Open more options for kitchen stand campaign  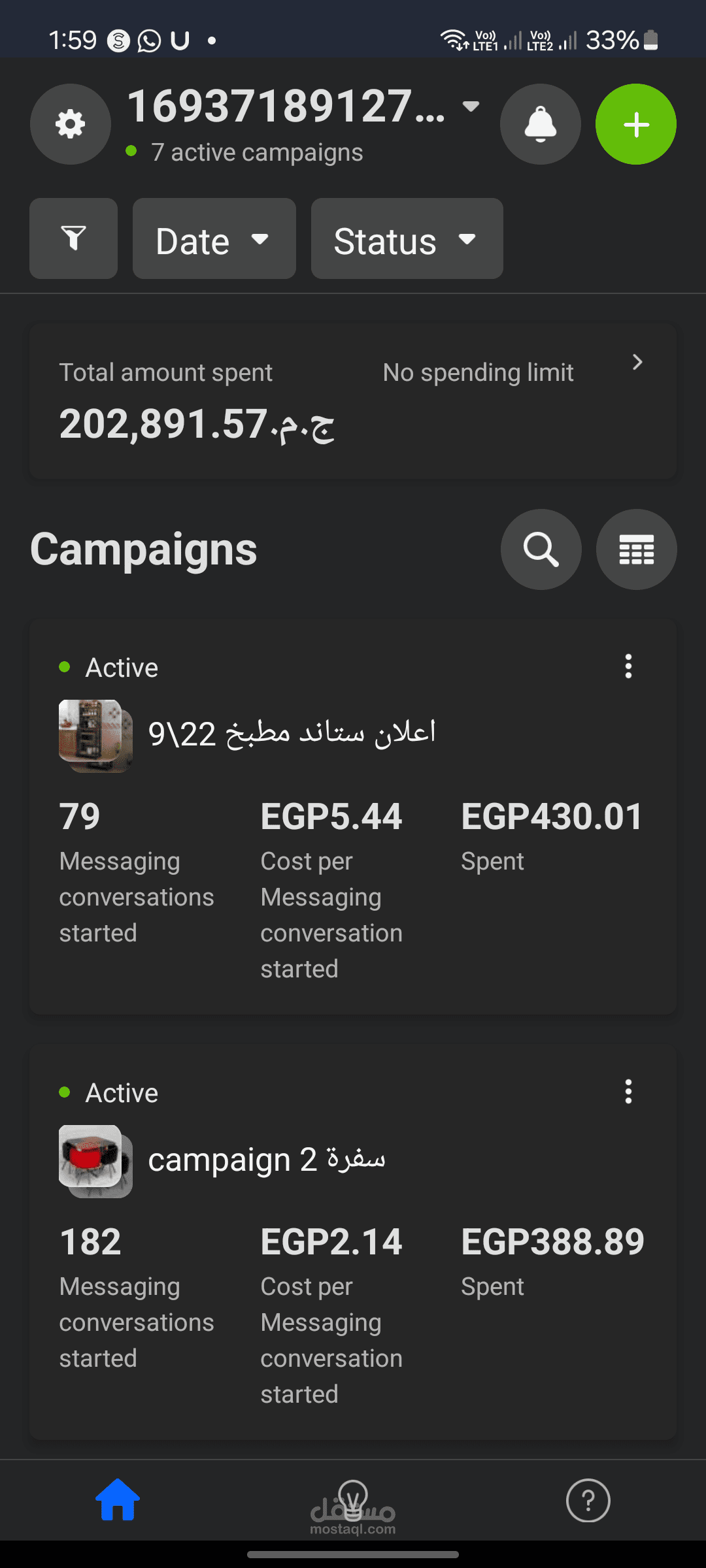click(x=628, y=666)
